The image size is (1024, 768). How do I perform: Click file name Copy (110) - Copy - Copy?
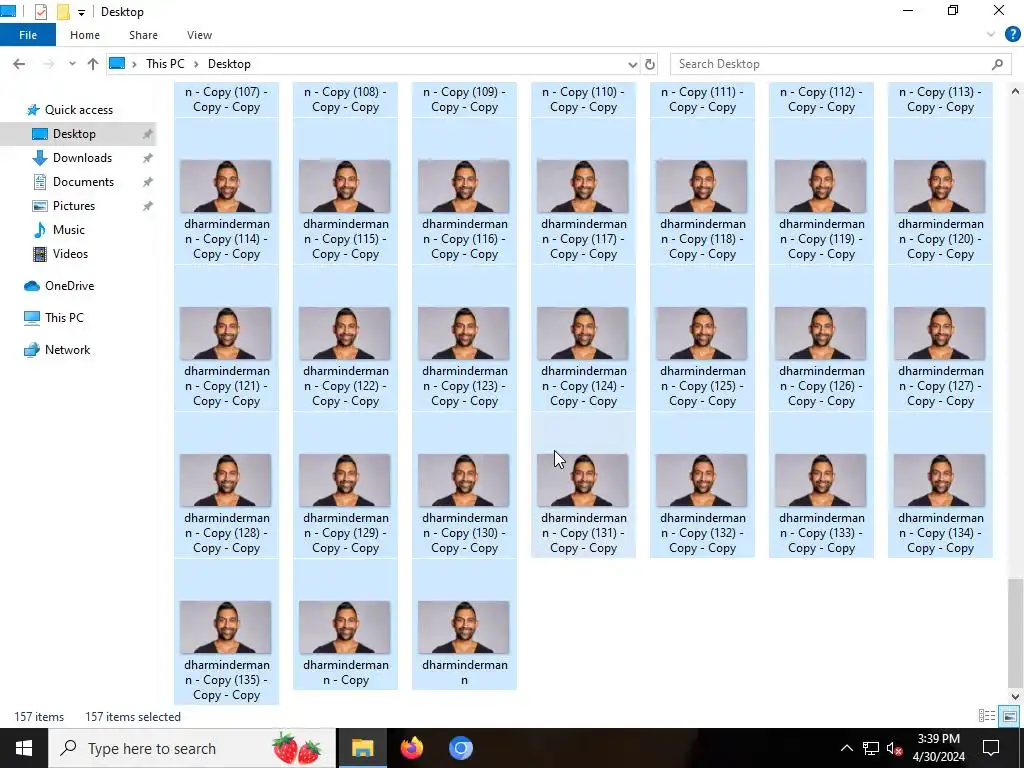click(x=583, y=99)
